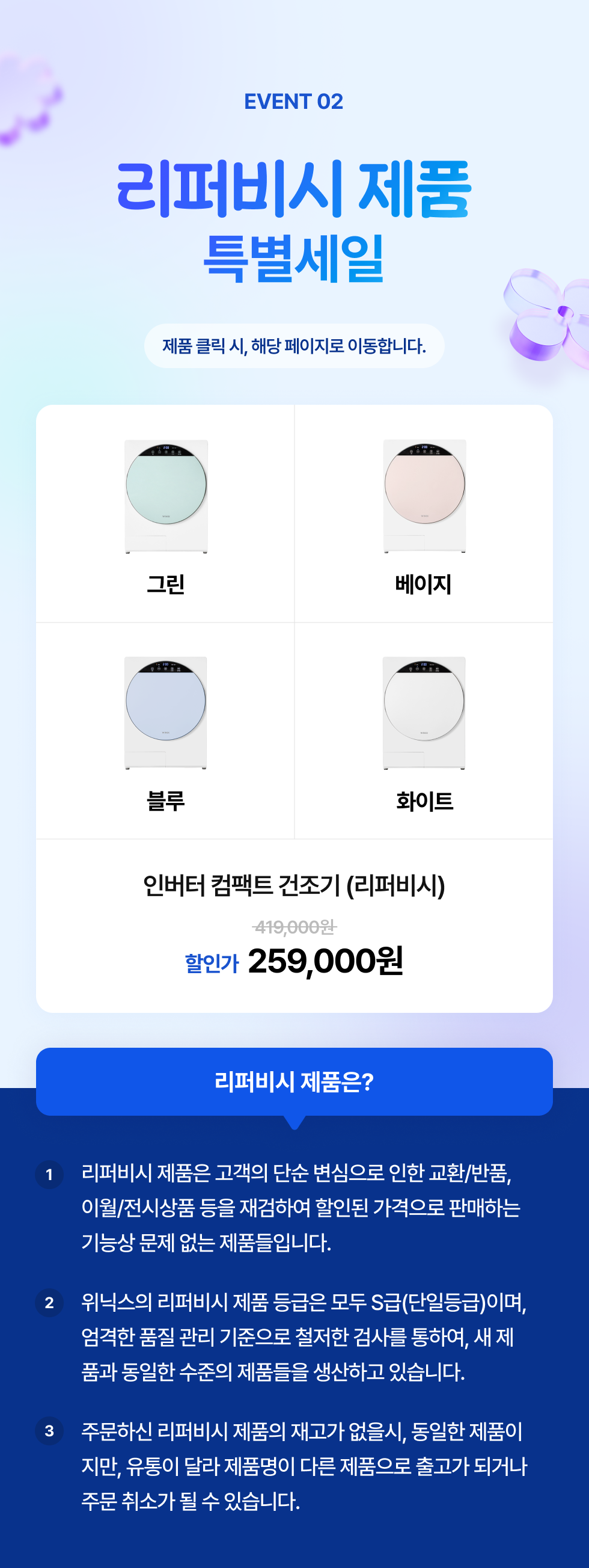Click the 블루 color label
The height and width of the screenshot is (1568, 589).
pos(165,801)
